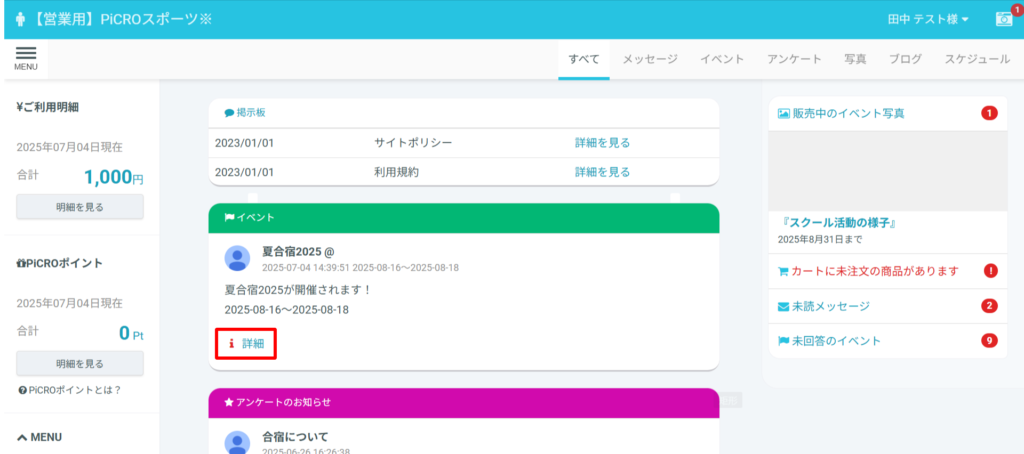The image size is (1024, 454).
Task: Open 未読メッセージ link
Action: (x=831, y=306)
